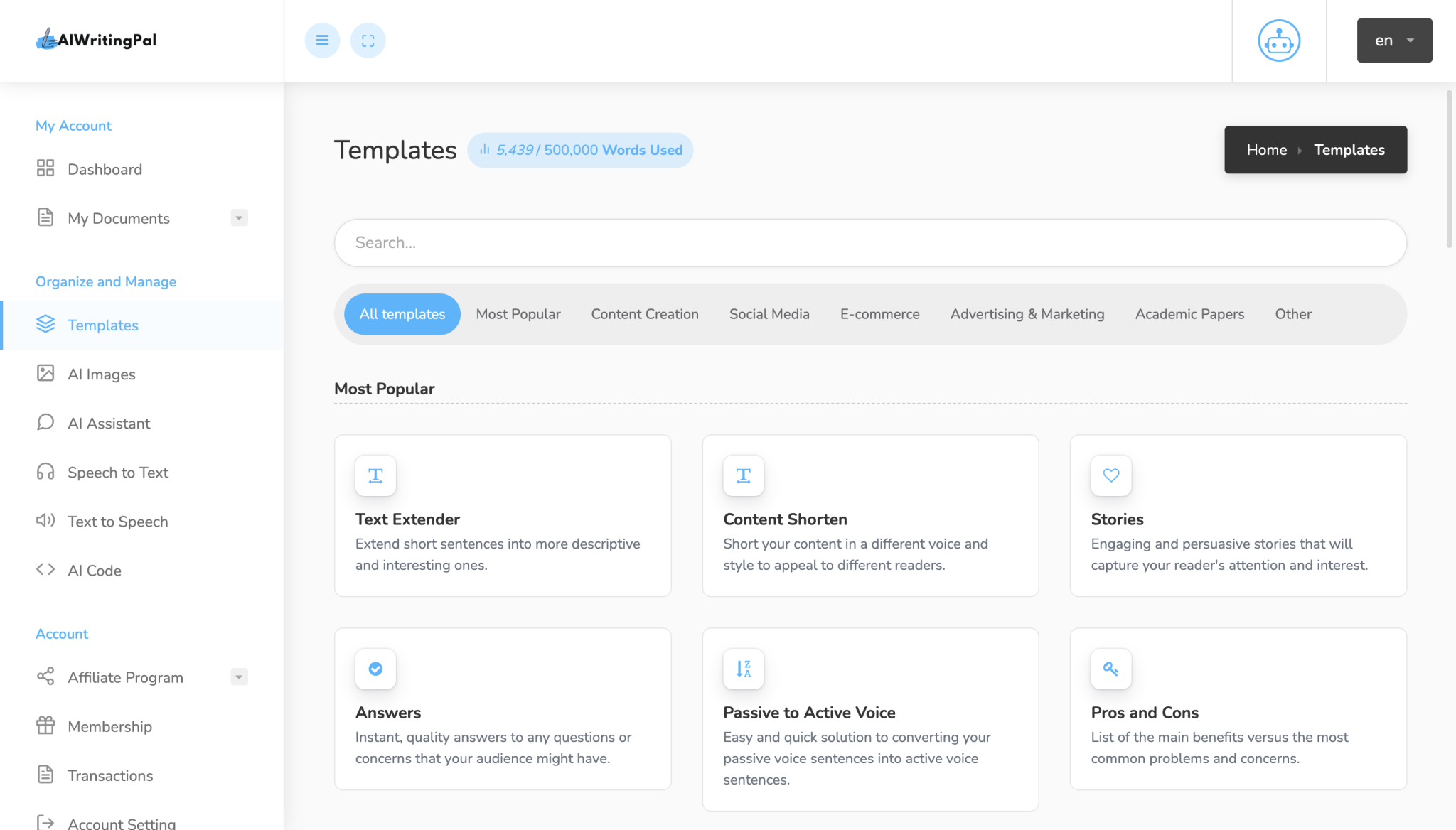Click the page vertical scrollbar
Image resolution: width=1456 pixels, height=830 pixels.
coord(1449,171)
